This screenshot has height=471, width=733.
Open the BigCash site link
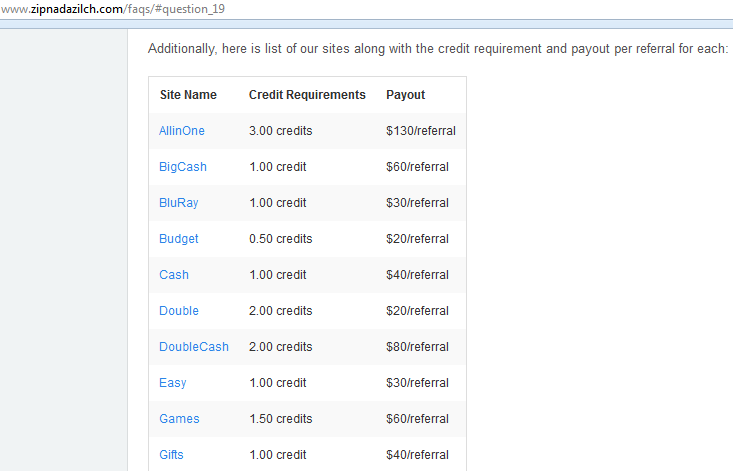pos(182,167)
